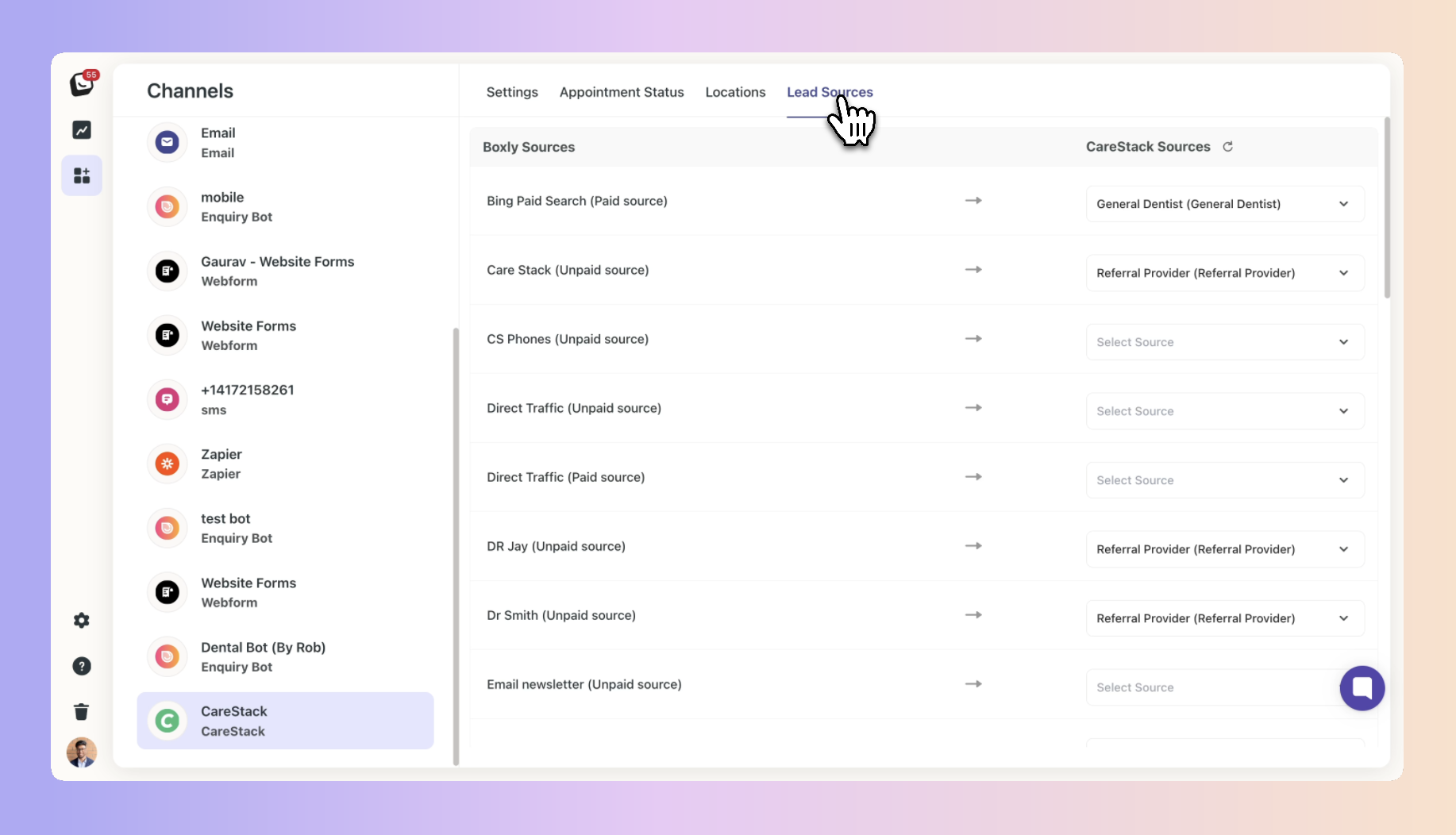Image resolution: width=1456 pixels, height=835 pixels.
Task: Click the Zapier channel icon
Action: pos(167,464)
